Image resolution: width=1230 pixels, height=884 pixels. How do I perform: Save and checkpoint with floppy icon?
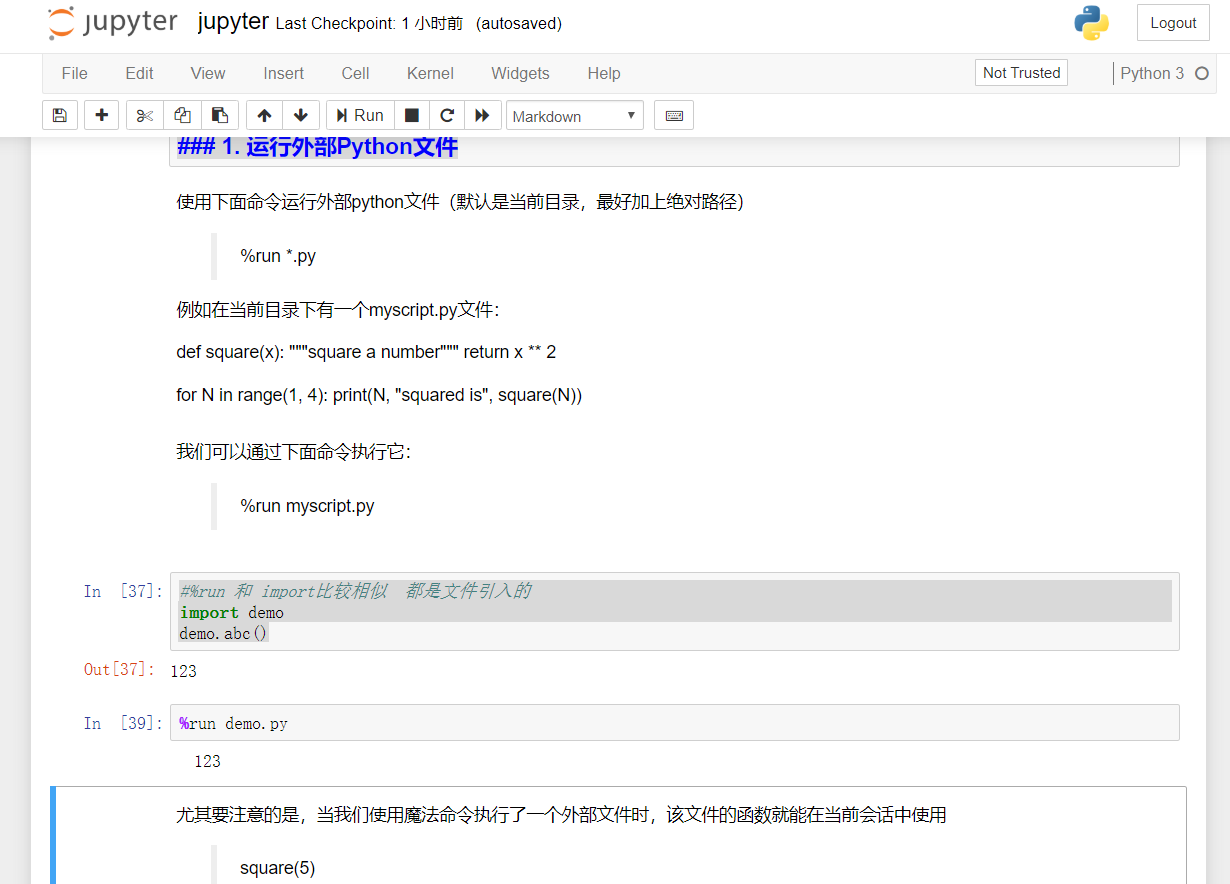[60, 115]
